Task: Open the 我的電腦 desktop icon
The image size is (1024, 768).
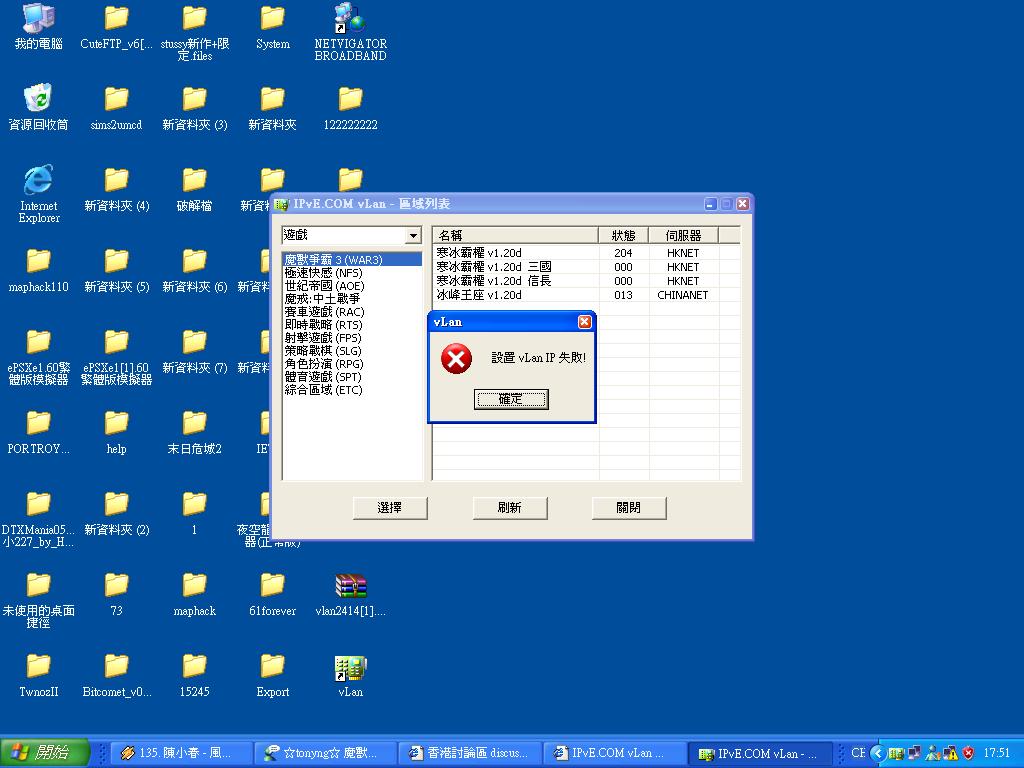Action: point(38,20)
